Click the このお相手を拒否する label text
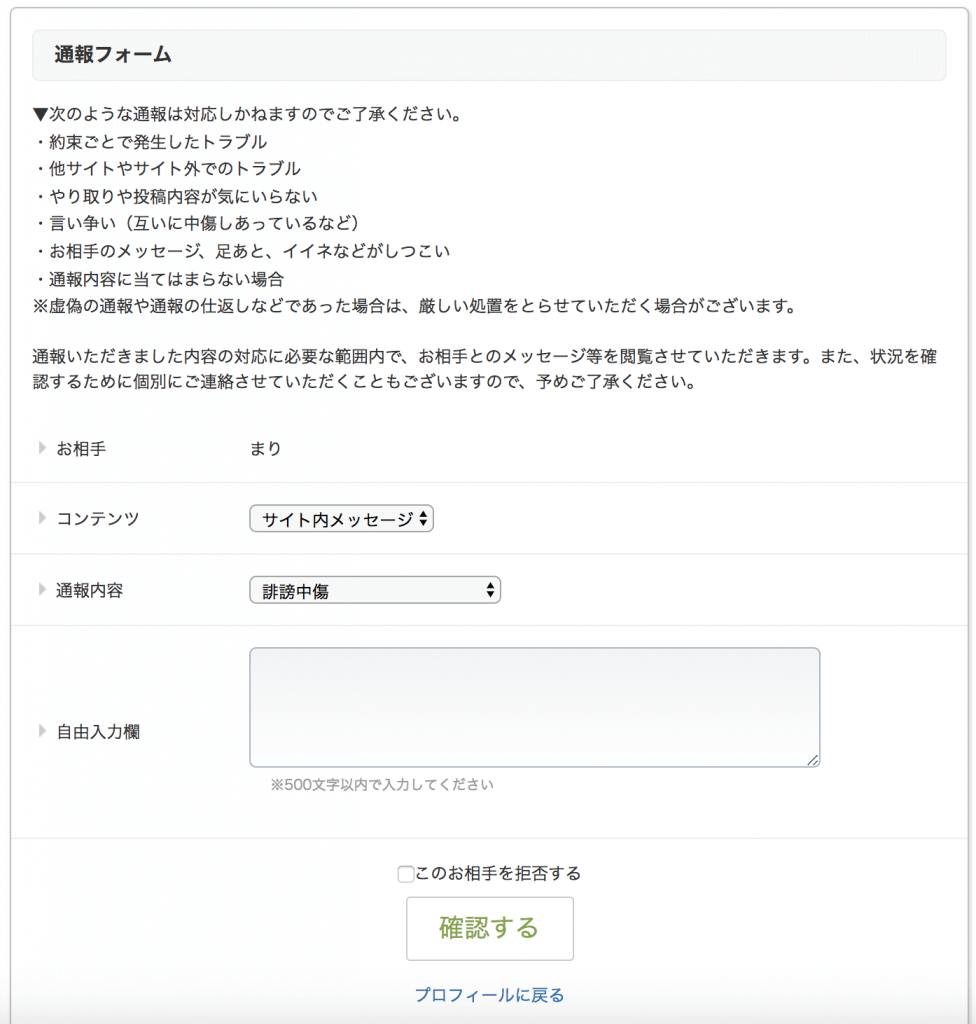Image resolution: width=976 pixels, height=1024 pixels. coord(498,874)
